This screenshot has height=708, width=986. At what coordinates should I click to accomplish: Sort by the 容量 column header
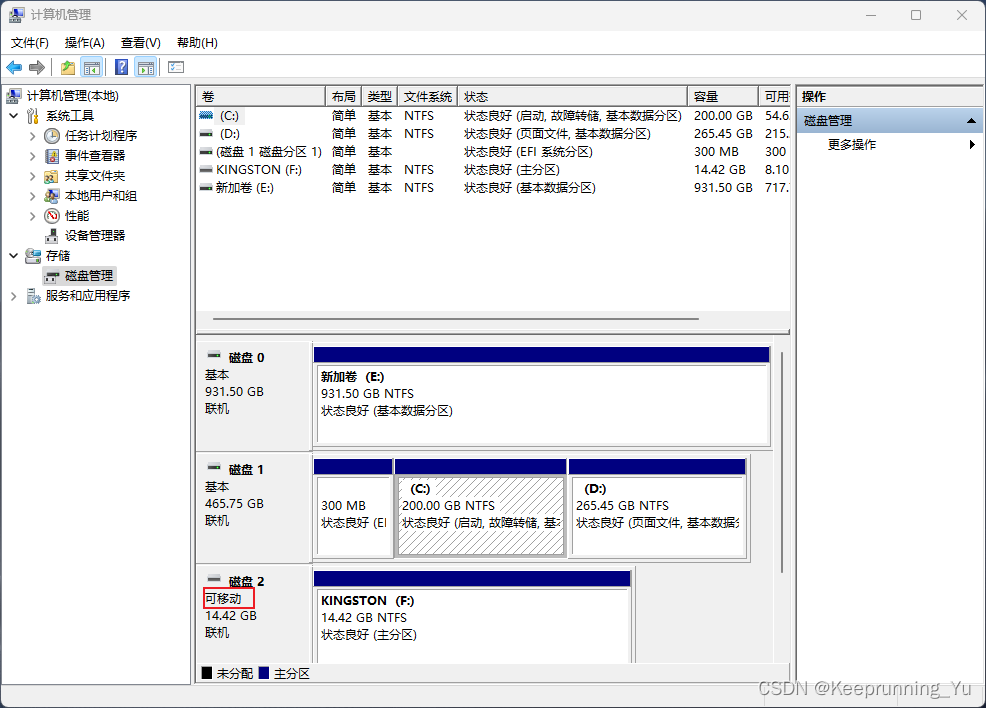click(723, 96)
